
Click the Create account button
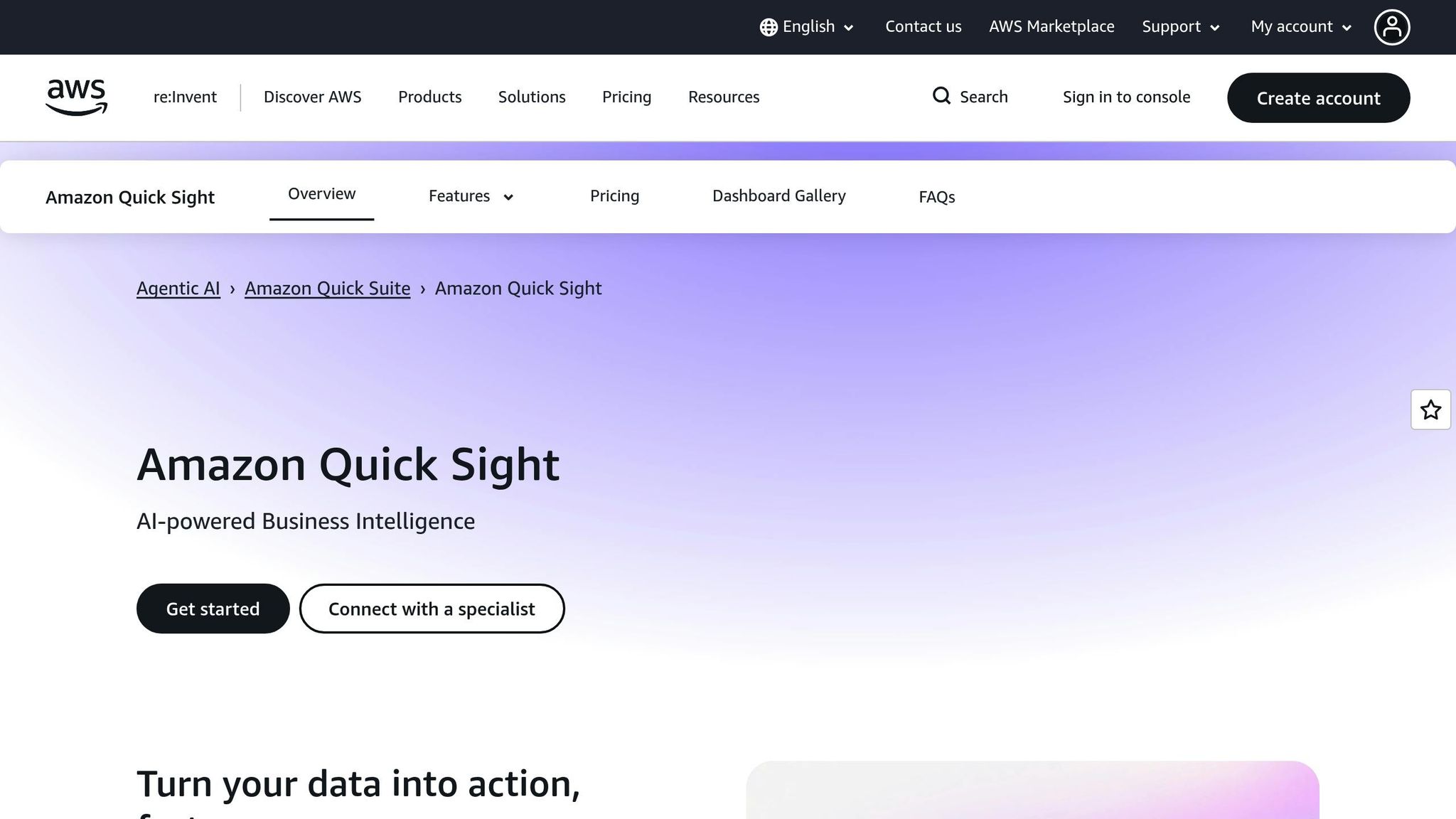(x=1318, y=98)
